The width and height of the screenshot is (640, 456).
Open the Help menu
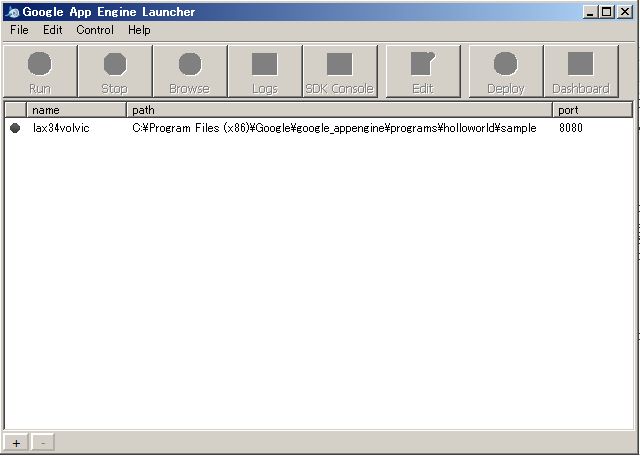[139, 30]
